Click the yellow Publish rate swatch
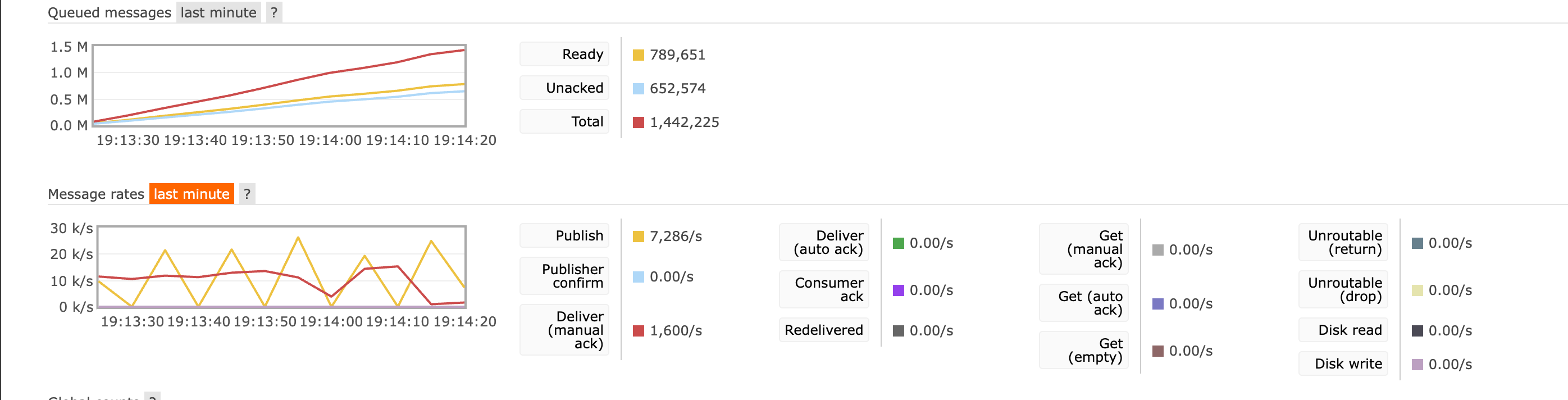1568x400 pixels. coord(638,236)
